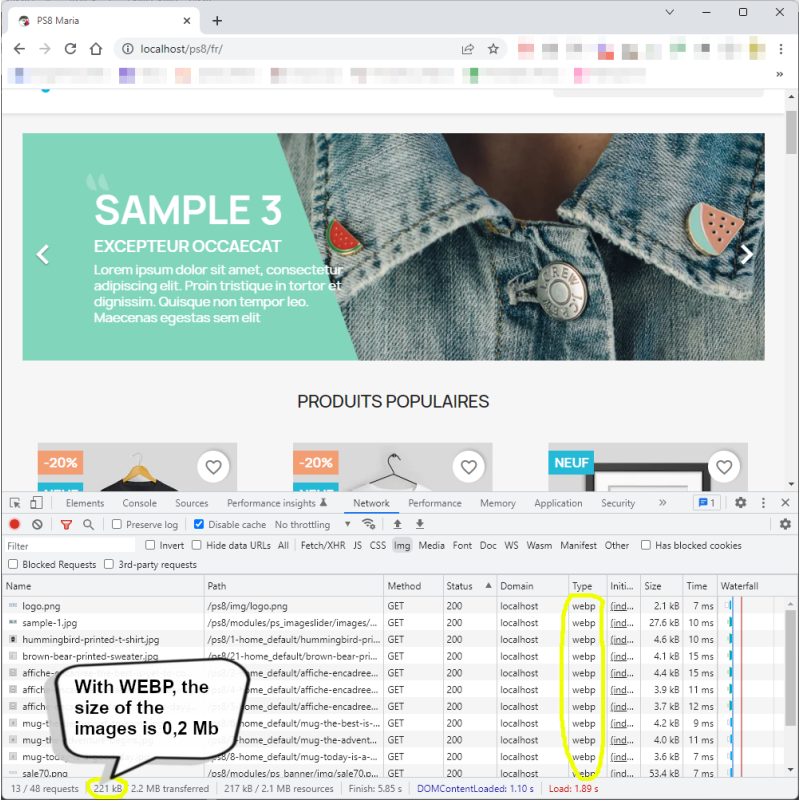Export HAR file download arrow
Screen dimensions: 800x800
click(x=419, y=524)
